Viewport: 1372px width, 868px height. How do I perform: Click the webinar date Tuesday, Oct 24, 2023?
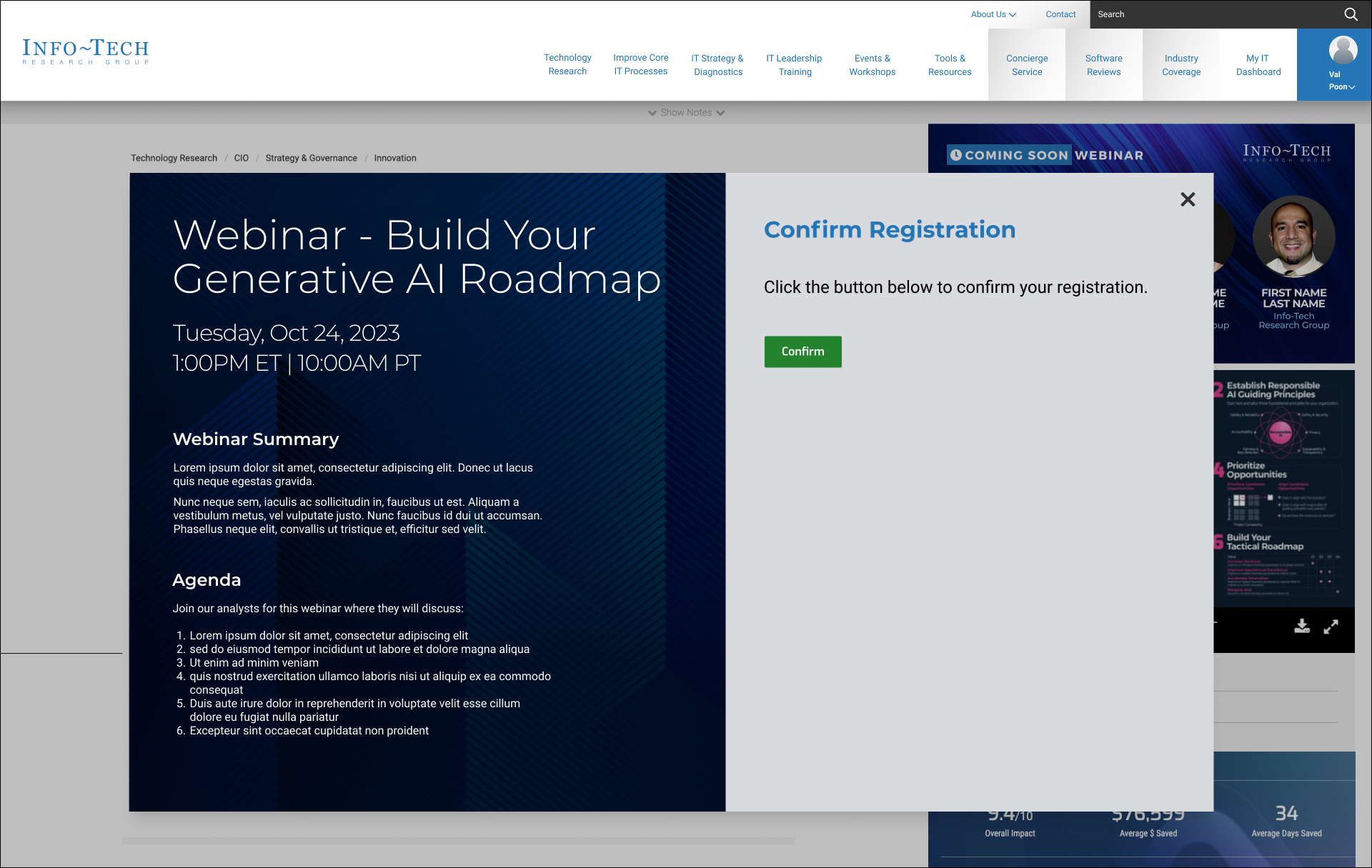pos(287,333)
